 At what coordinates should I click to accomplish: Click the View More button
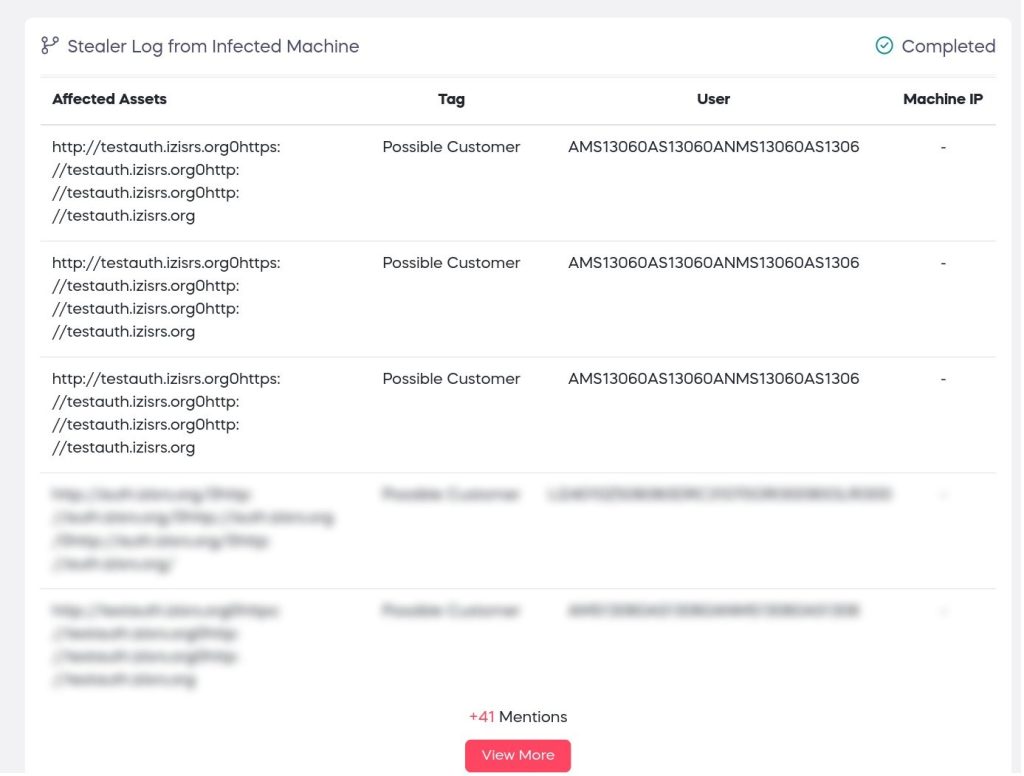(518, 755)
